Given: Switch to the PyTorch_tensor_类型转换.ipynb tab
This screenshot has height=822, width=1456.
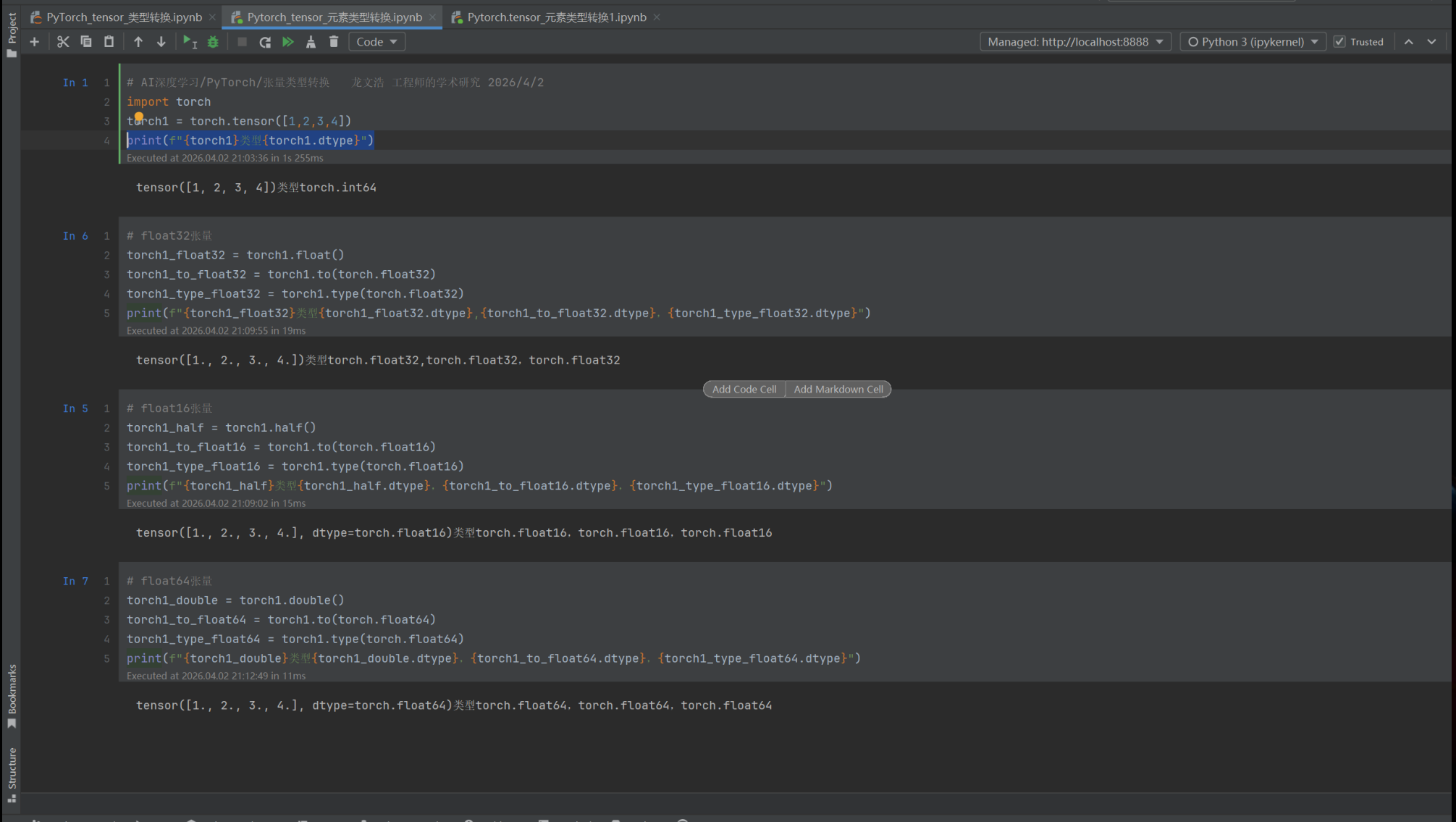Looking at the screenshot, I should coord(124,17).
